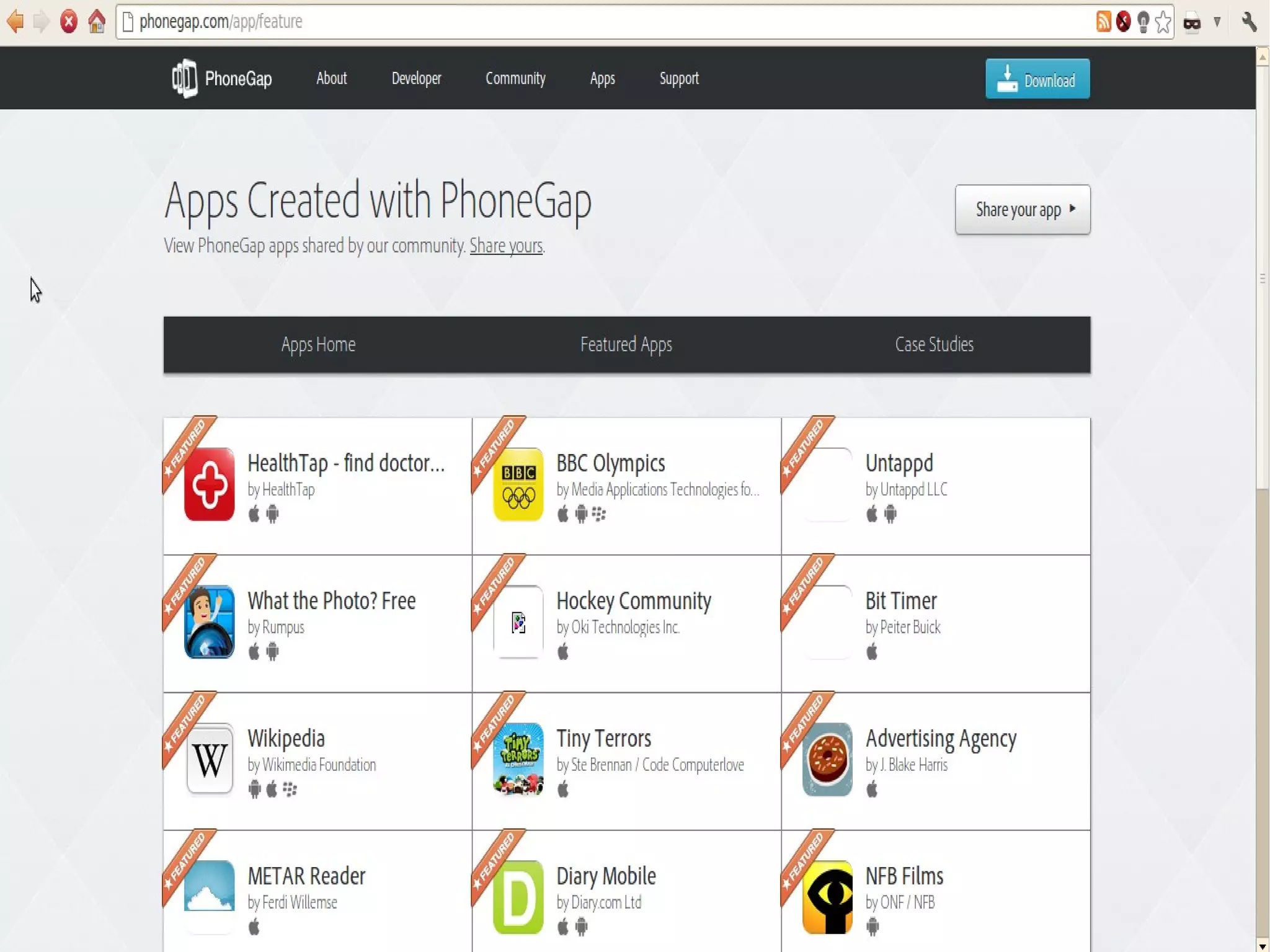Screen dimensions: 1270x952
Task: Stop page loading with red X icon
Action: pyautogui.click(x=69, y=22)
